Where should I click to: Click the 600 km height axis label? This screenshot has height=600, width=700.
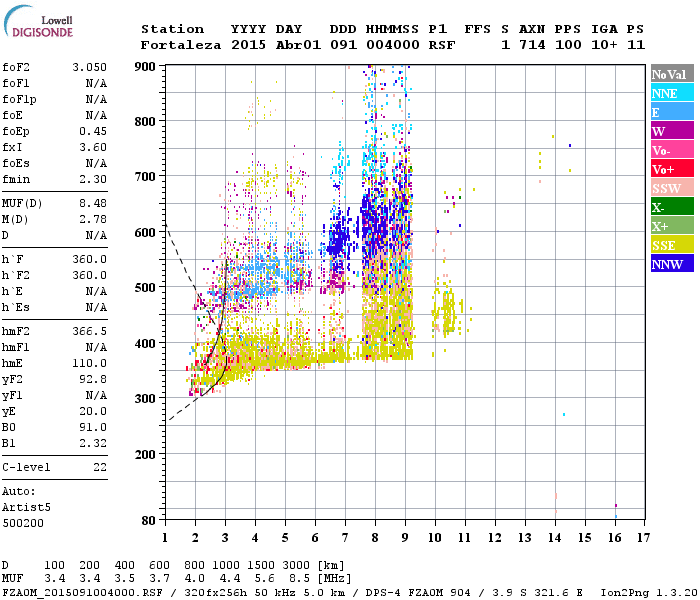[145, 233]
